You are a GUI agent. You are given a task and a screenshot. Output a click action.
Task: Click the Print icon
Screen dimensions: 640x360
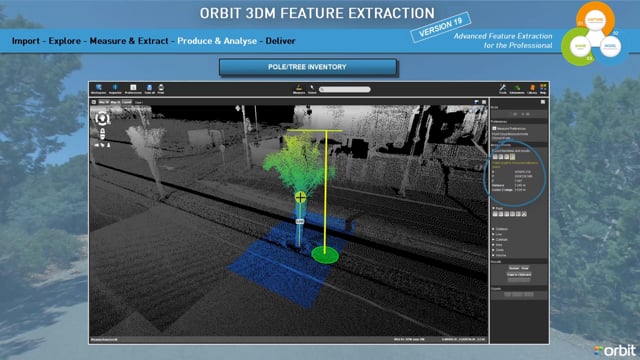point(161,89)
